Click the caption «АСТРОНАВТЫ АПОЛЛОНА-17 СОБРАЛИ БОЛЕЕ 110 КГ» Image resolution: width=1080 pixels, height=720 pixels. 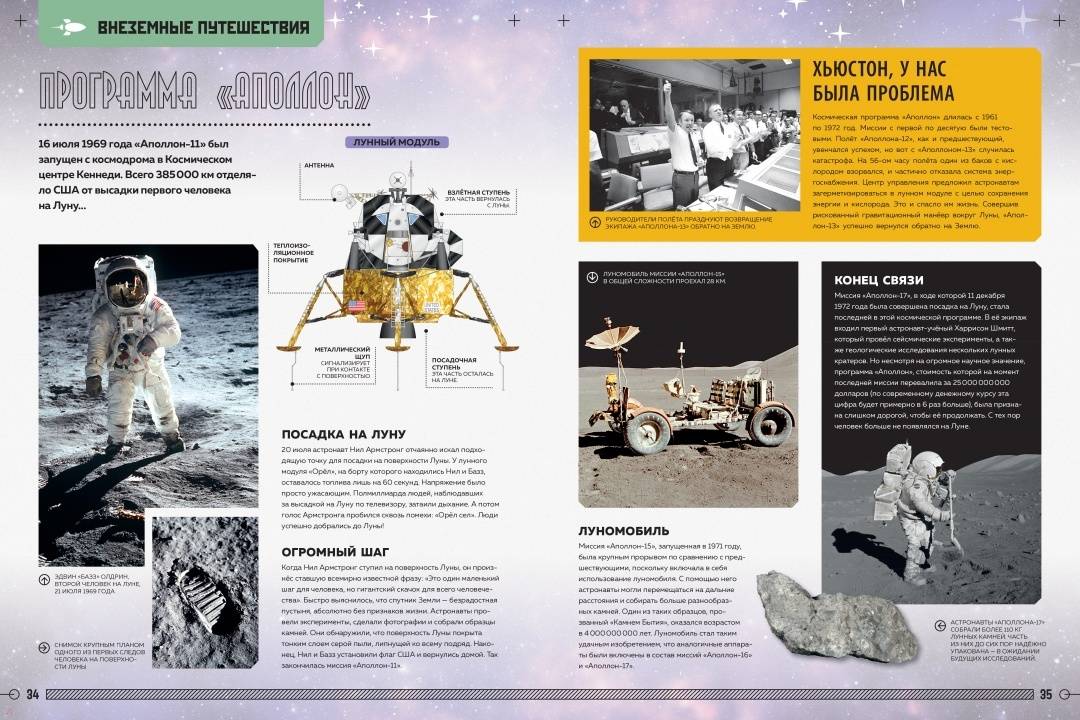(x=997, y=640)
